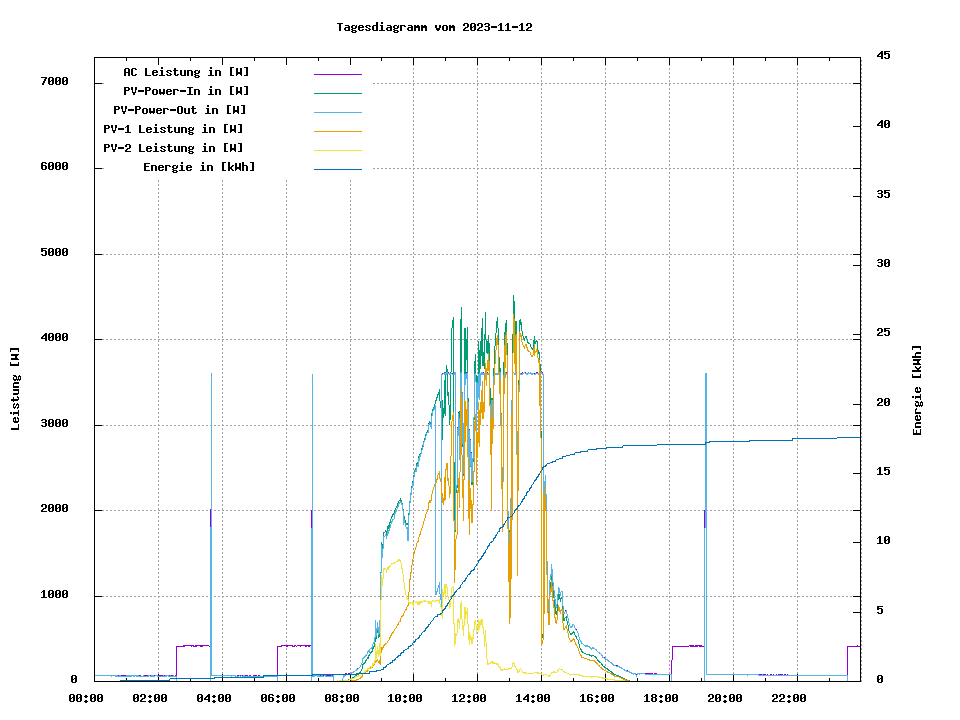Choose the PV-2 Leistung legend label
960x720 pixels.
(173, 148)
